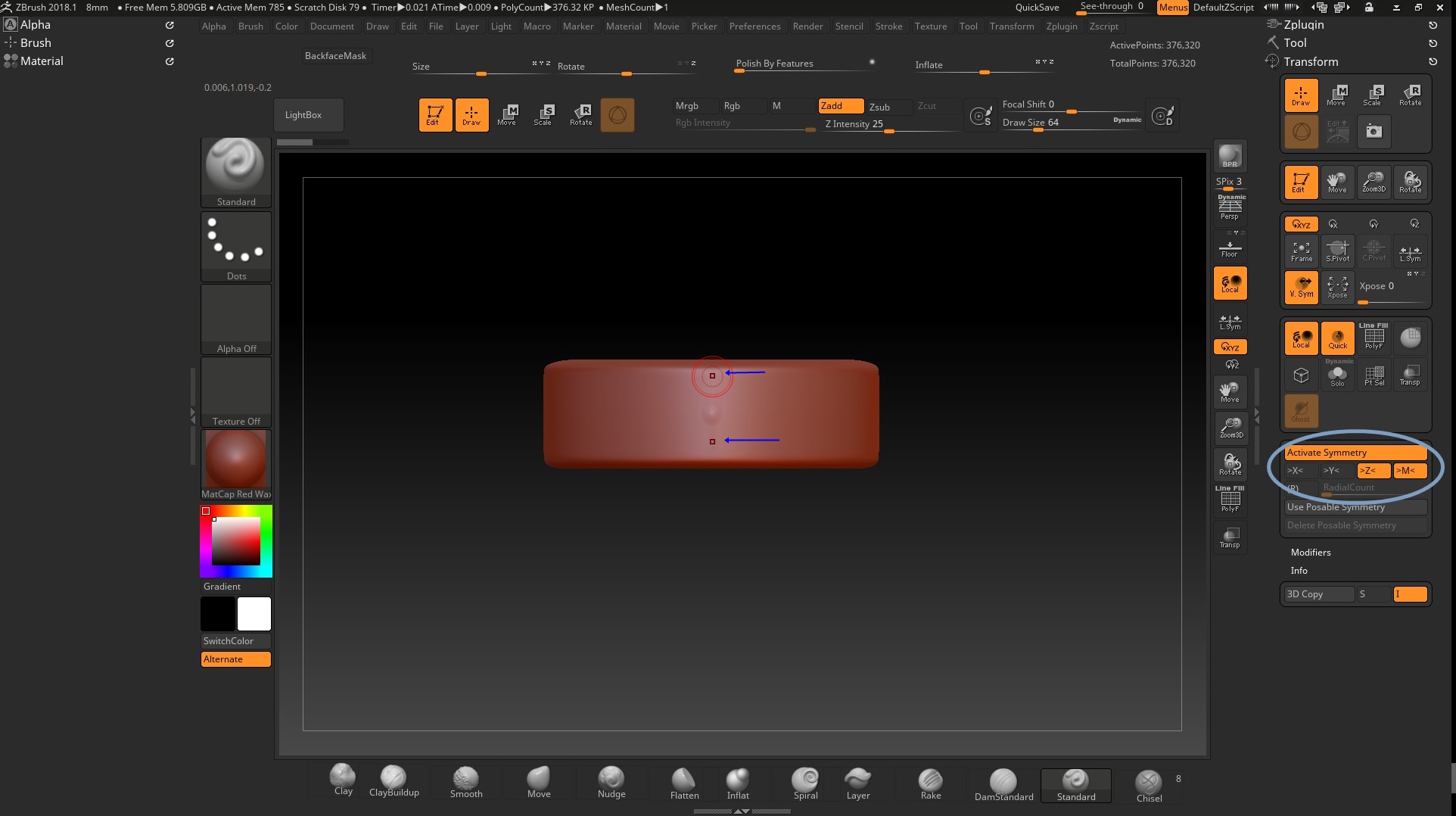Click the 3D Copy button
Screen dimensions: 1456x816
coord(1319,594)
